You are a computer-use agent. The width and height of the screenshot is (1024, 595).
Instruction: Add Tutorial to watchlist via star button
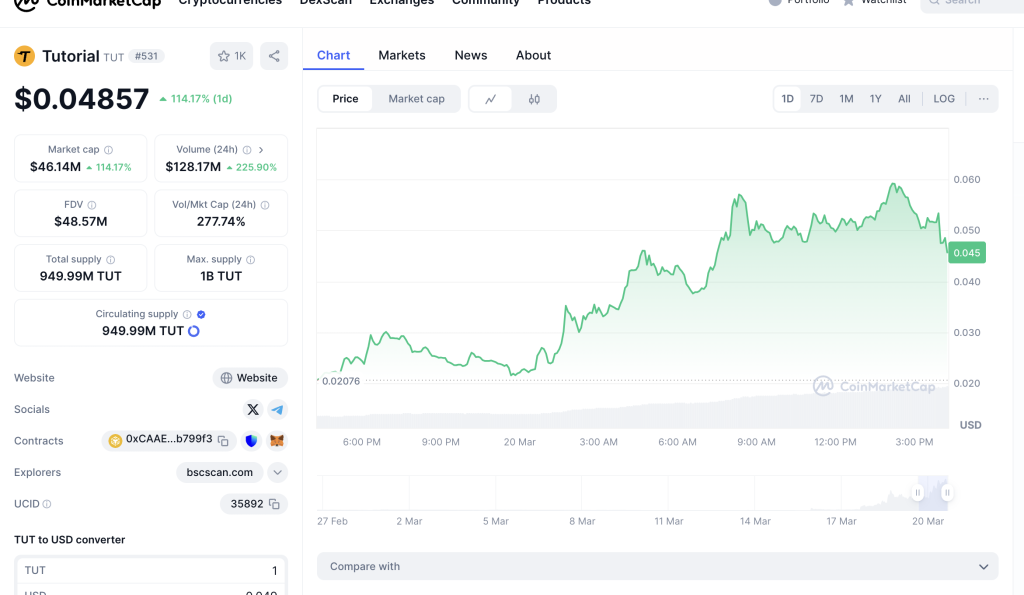[231, 56]
